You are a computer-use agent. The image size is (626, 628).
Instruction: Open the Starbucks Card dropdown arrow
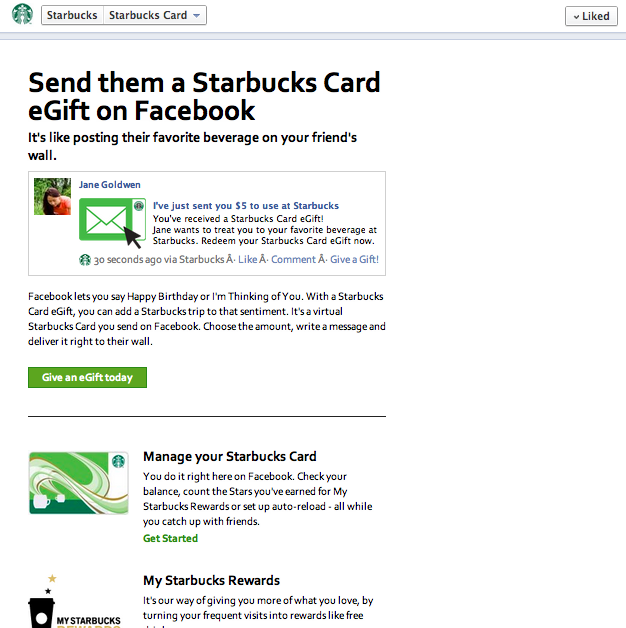click(196, 16)
